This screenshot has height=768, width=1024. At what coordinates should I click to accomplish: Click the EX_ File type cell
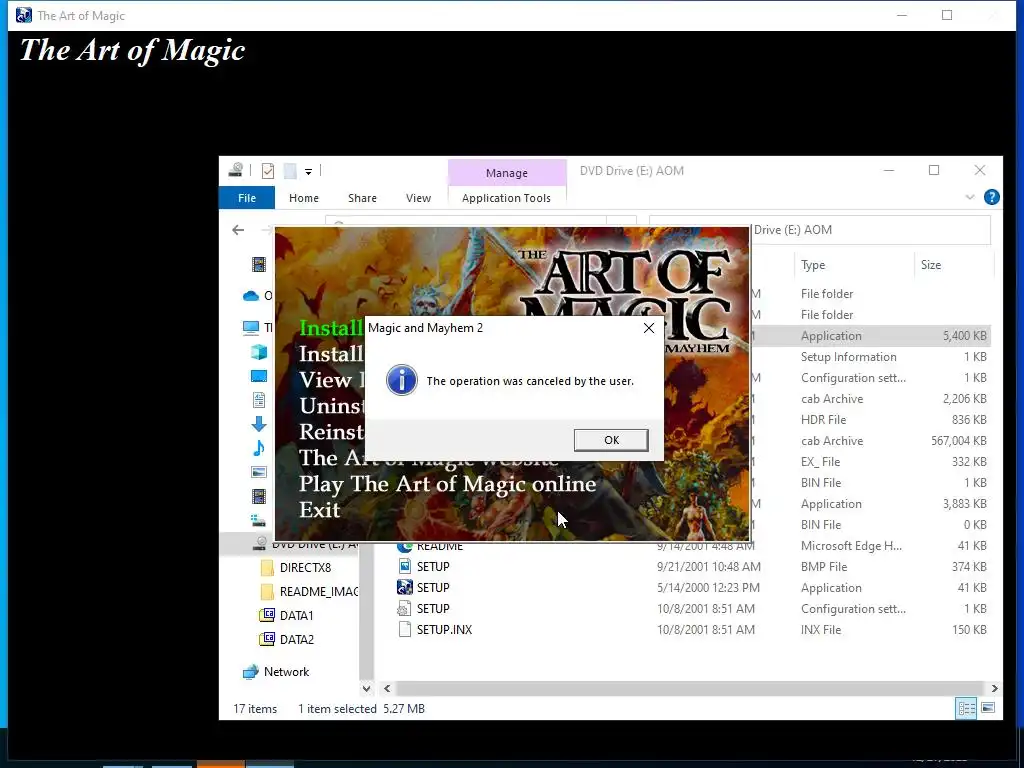820,462
